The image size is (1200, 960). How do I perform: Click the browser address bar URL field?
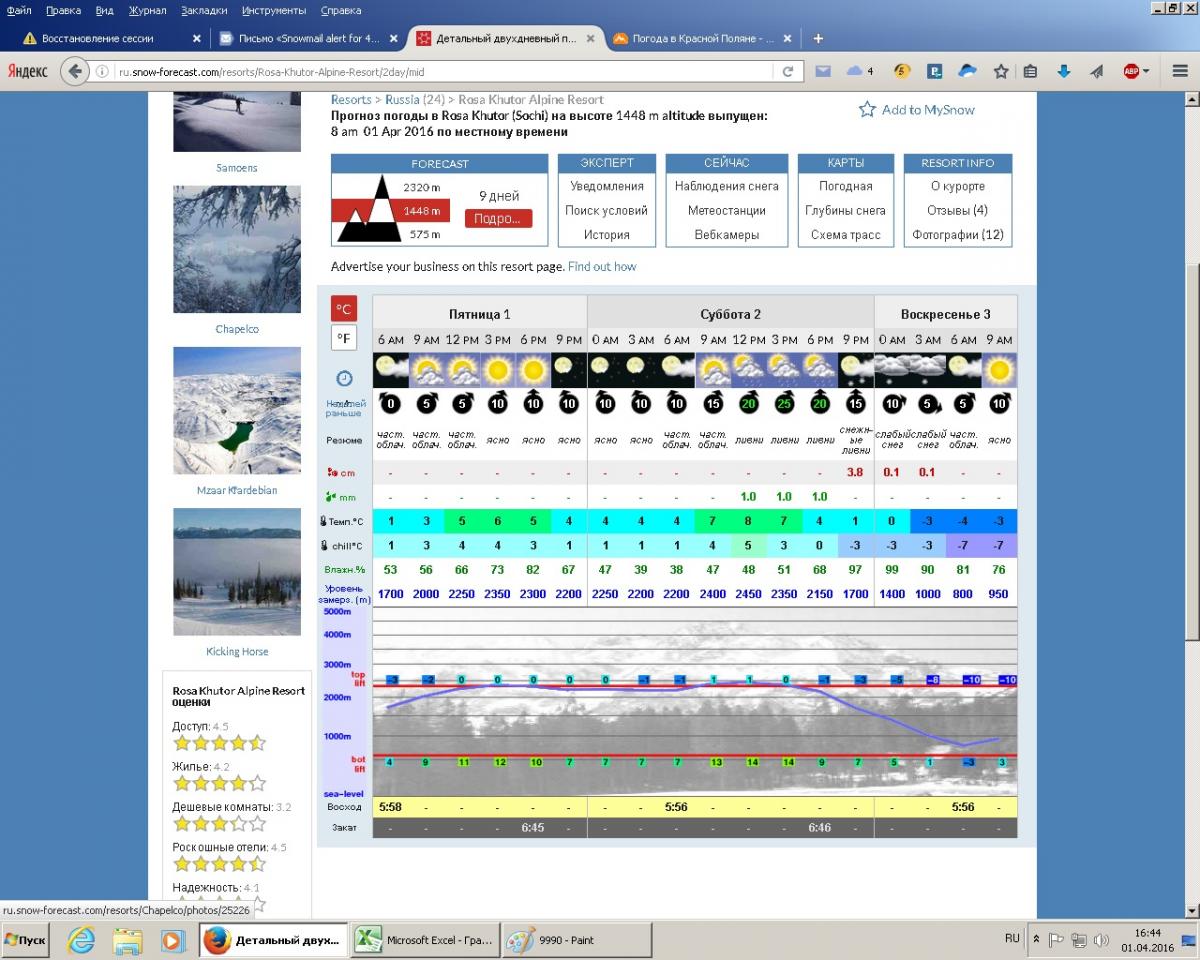pos(445,72)
